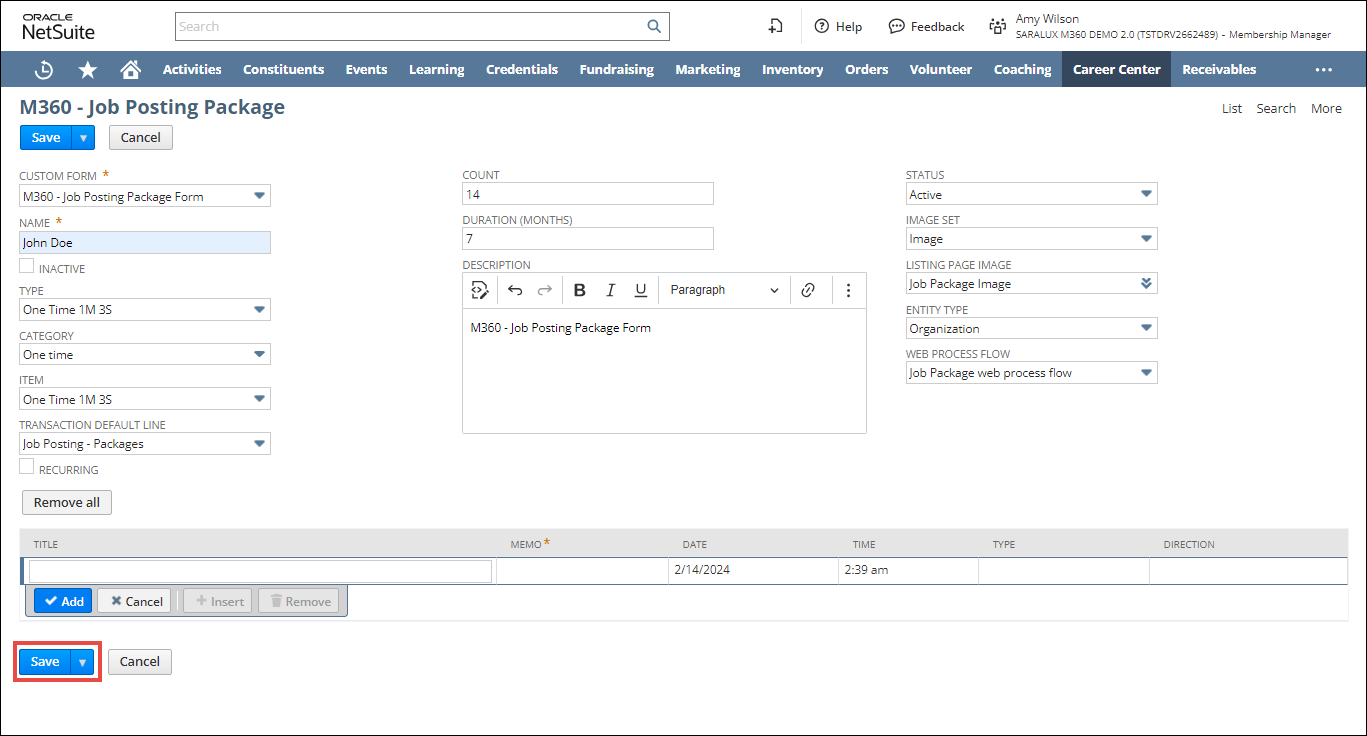Enable the Recurring checkbox

coord(27,467)
